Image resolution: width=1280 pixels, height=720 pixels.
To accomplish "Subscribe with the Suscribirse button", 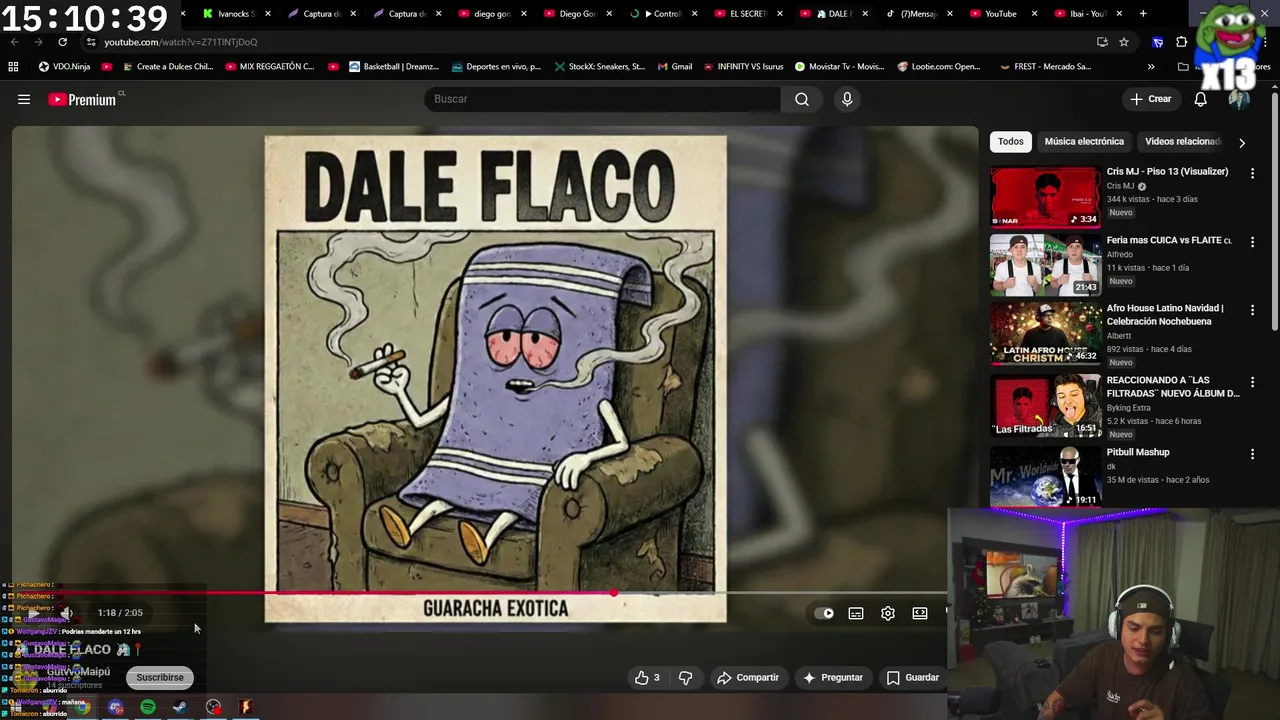I will tap(160, 677).
